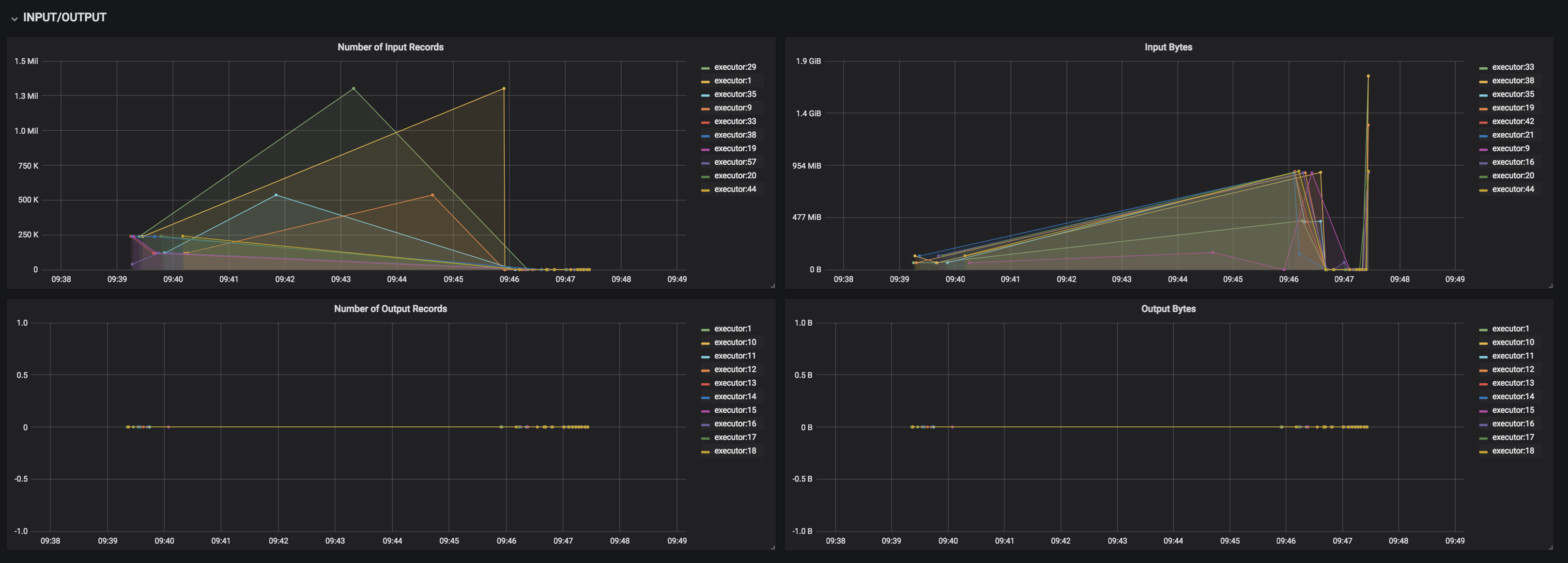Screen dimensions: 1568x563
Task: Open the Number of Input Records panel title menu
Action: coord(390,47)
